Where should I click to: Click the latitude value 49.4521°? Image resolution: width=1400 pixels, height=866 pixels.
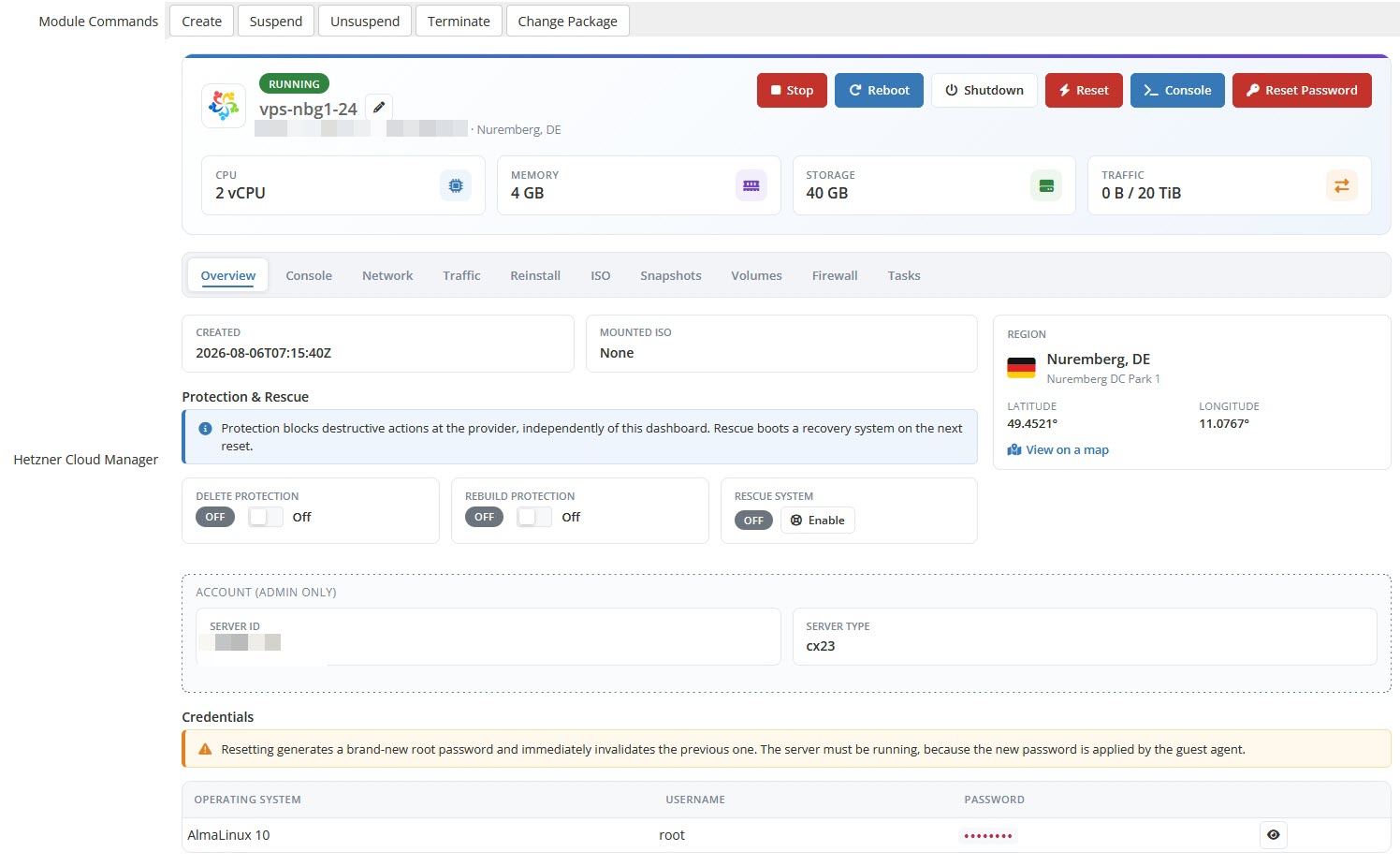pos(1032,423)
